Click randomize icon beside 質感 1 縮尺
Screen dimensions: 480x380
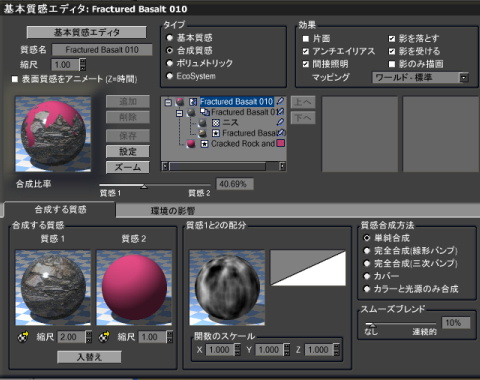(23, 337)
